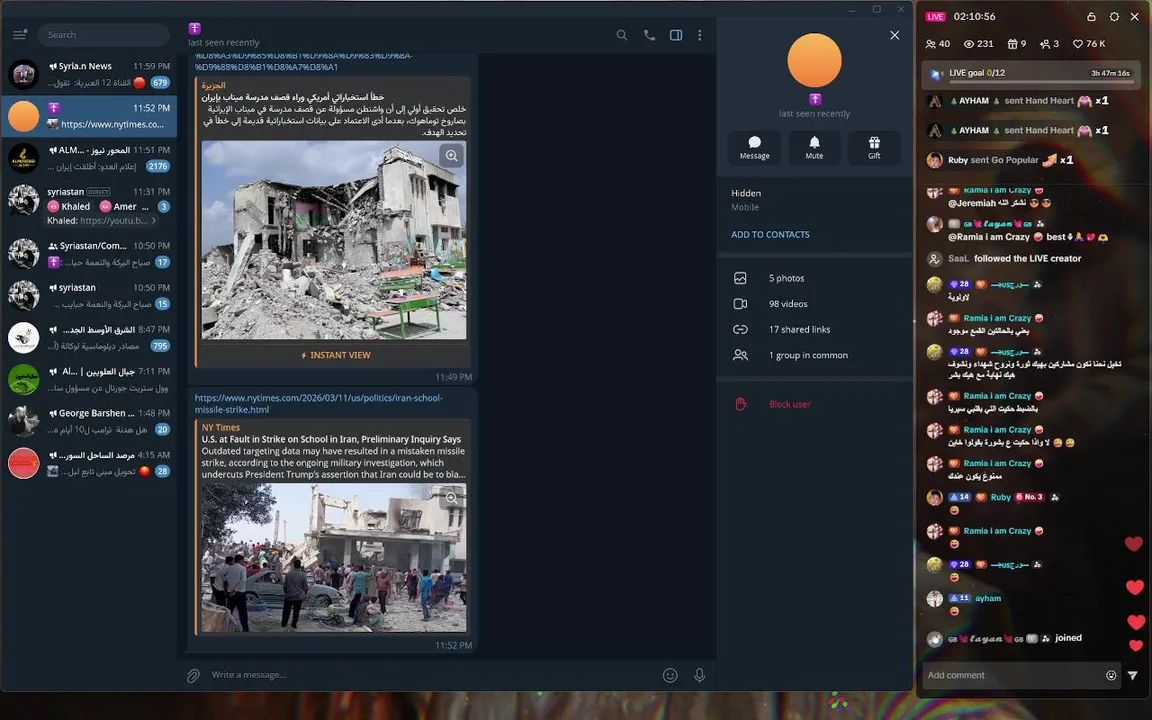
Task: Click the attach file paperclip icon
Action: 192,675
